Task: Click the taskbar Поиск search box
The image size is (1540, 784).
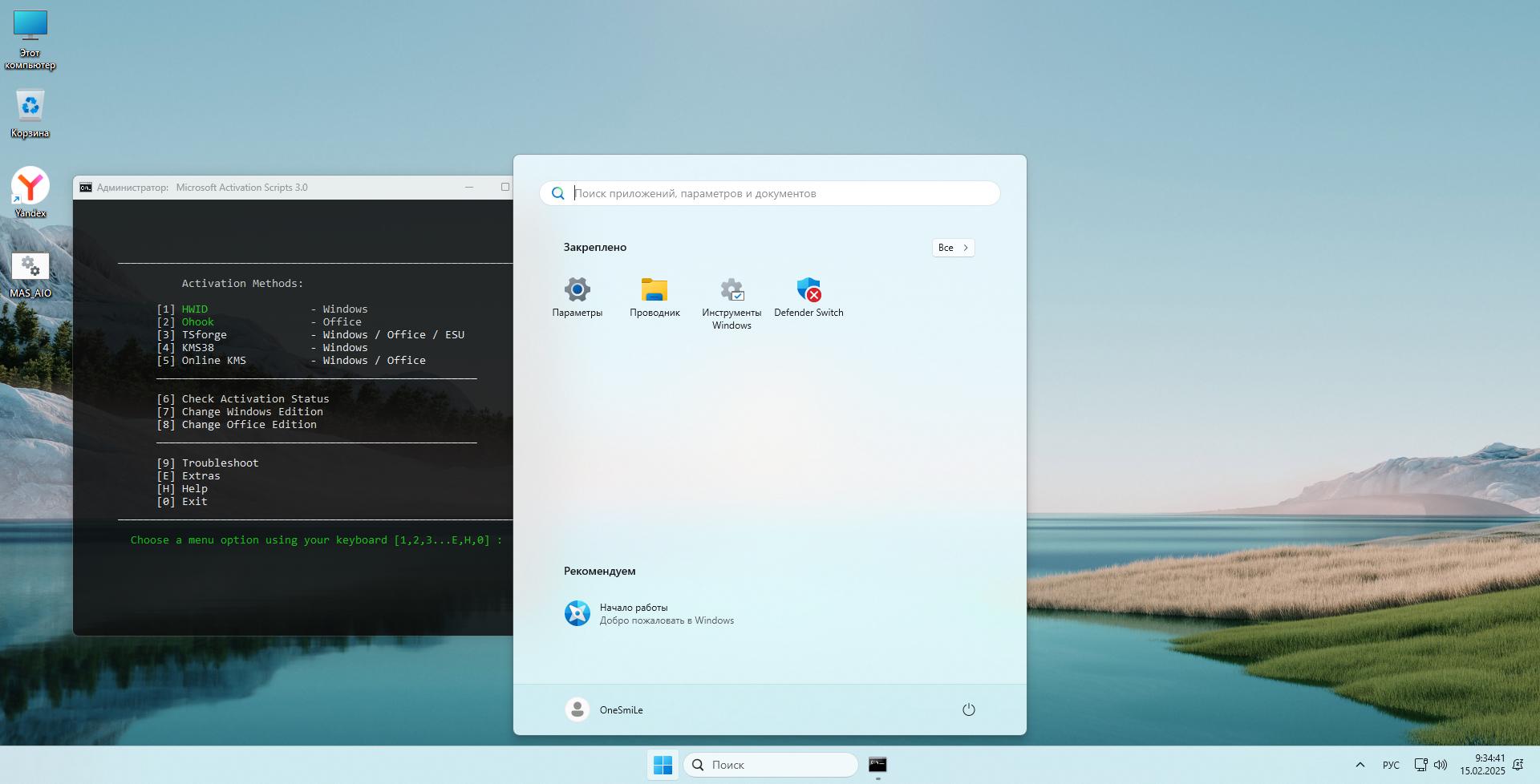Action: pyautogui.click(x=772, y=765)
